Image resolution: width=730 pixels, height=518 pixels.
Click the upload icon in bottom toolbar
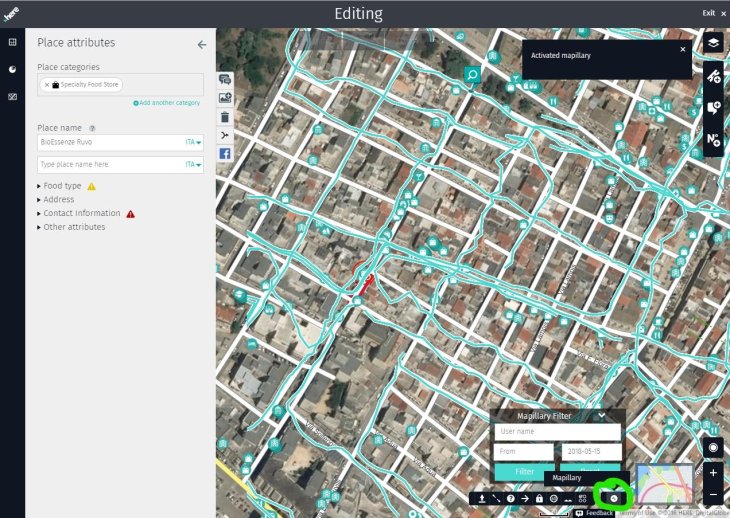click(482, 498)
